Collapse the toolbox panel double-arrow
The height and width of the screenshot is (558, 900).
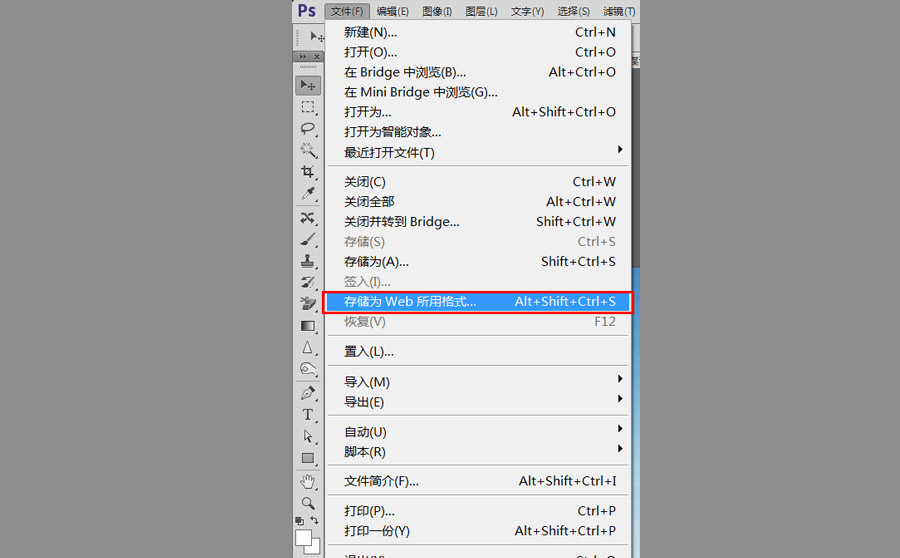[302, 57]
